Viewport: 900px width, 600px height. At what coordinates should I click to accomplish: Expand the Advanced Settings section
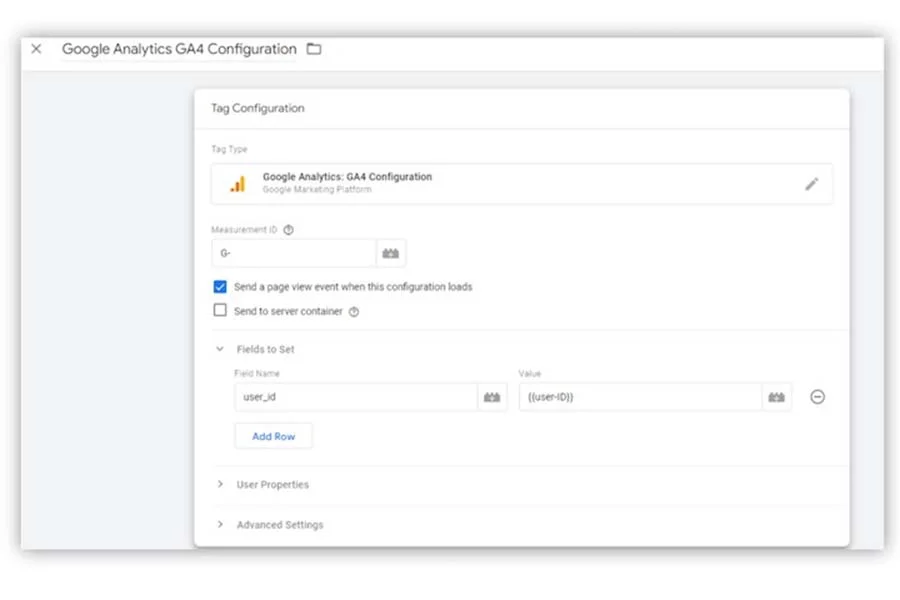pos(220,524)
